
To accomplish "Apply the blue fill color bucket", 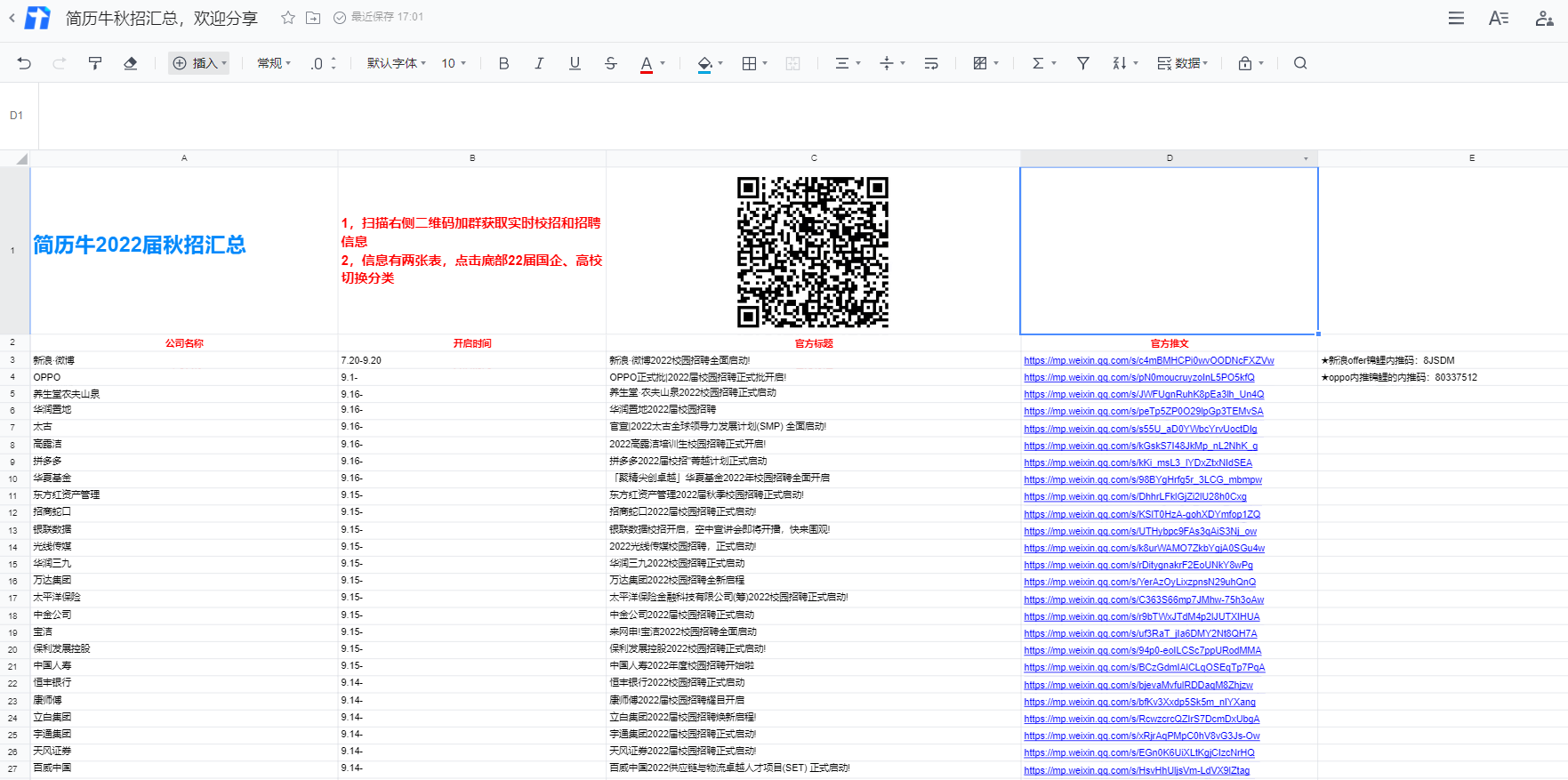I will pyautogui.click(x=704, y=63).
